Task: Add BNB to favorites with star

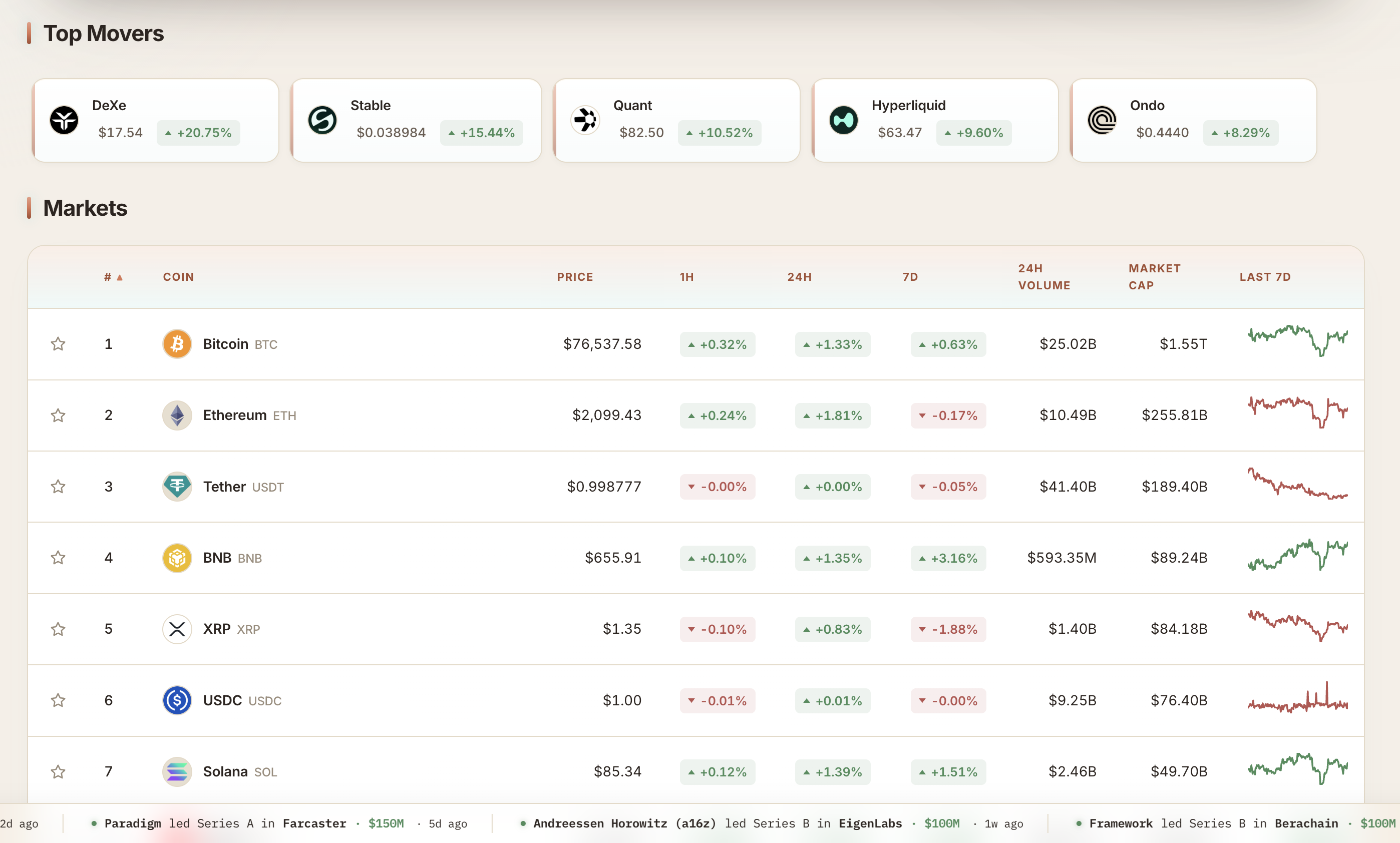Action: [x=58, y=558]
